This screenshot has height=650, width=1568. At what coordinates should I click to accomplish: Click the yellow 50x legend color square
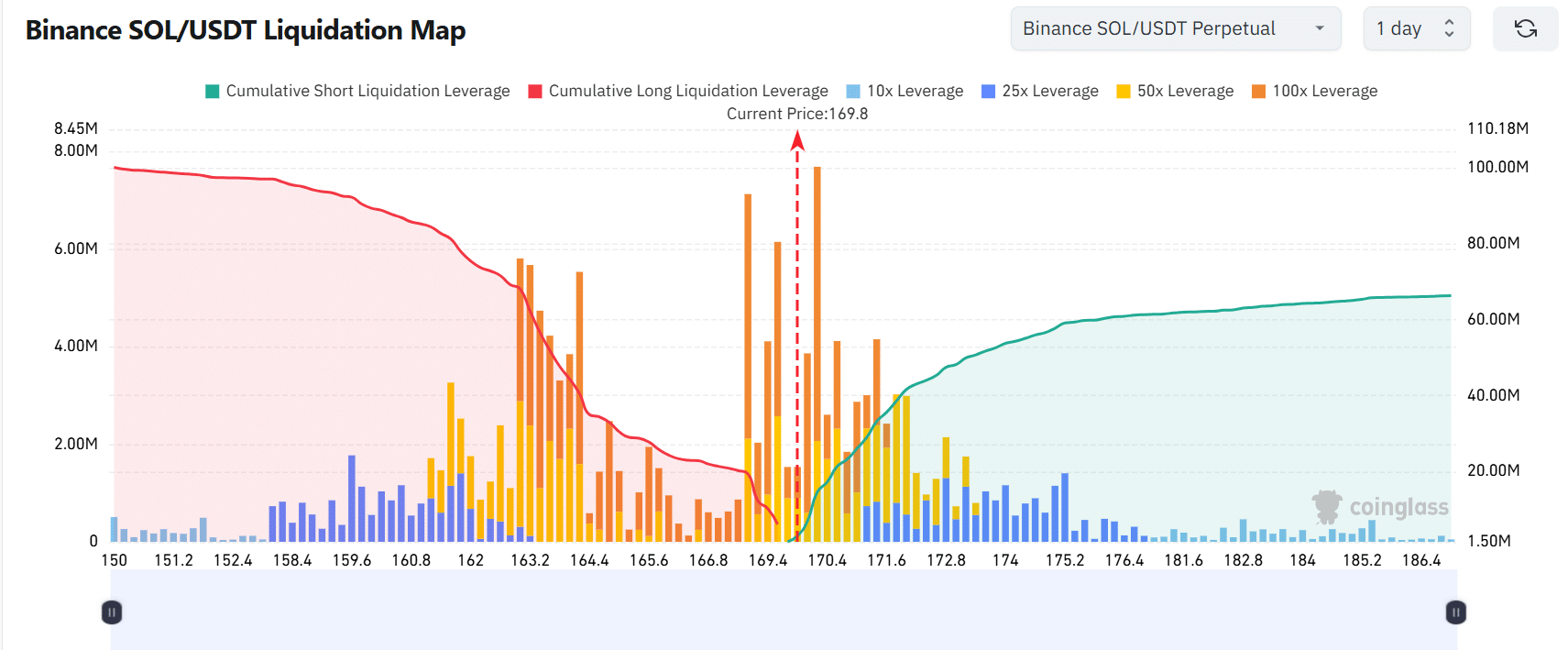1124,91
